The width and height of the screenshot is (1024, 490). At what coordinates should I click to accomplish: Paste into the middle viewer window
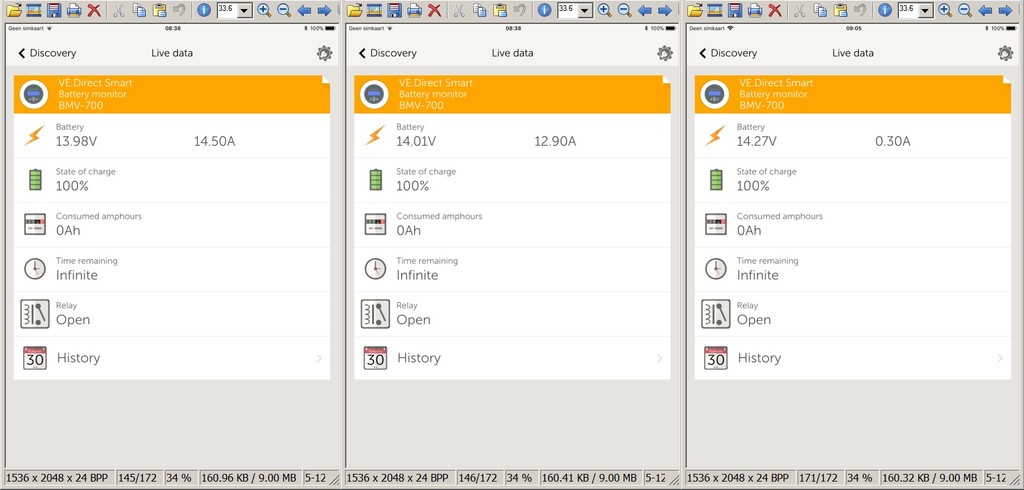(500, 10)
